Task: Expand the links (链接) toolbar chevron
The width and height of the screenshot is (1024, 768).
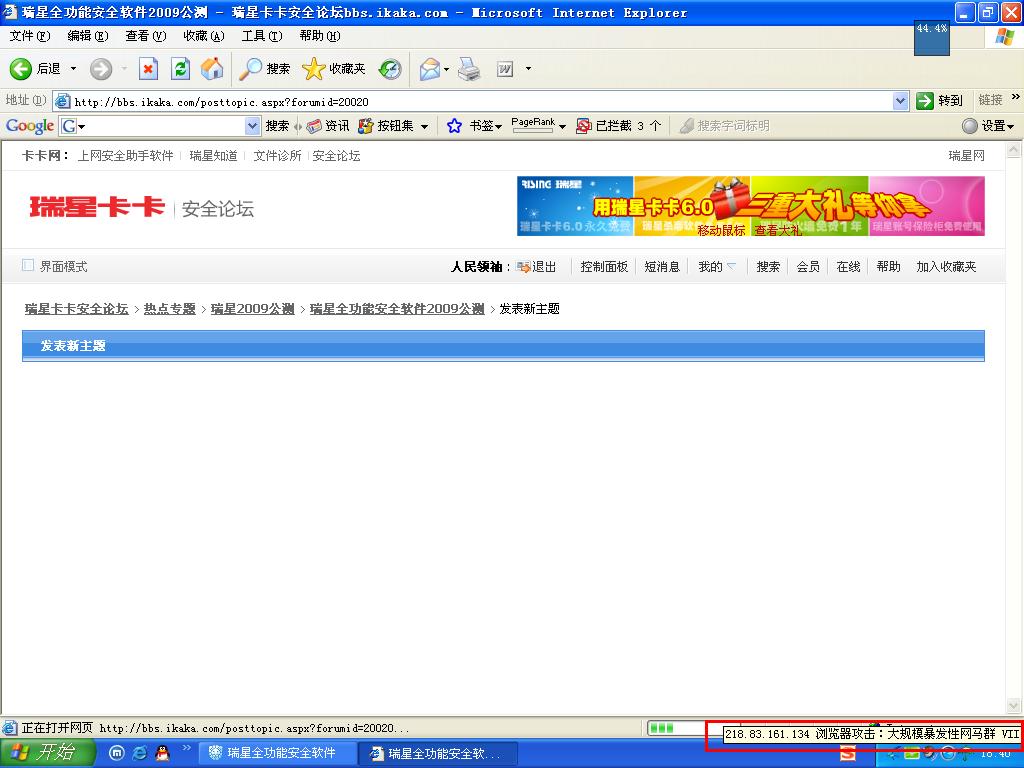Action: 1016,97
